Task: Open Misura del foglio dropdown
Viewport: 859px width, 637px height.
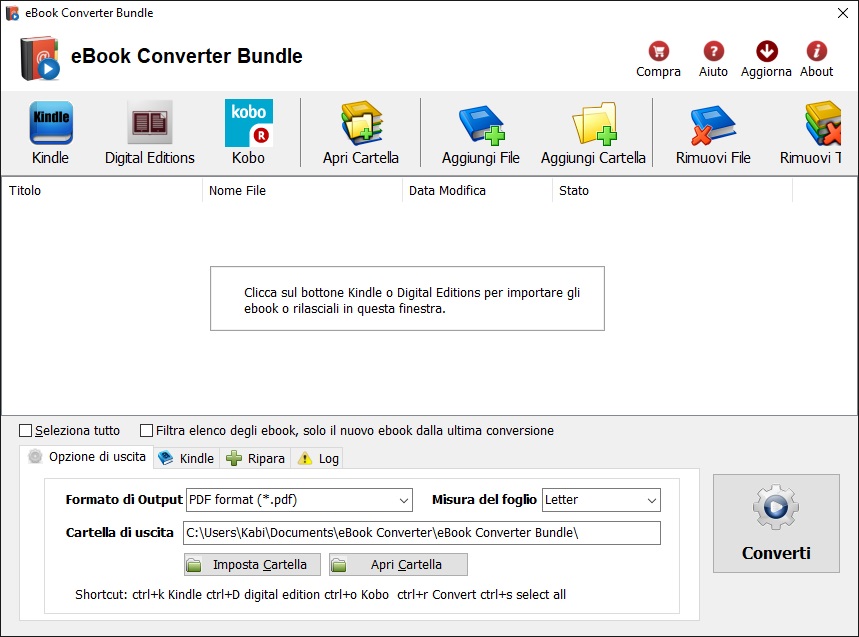Action: click(601, 500)
